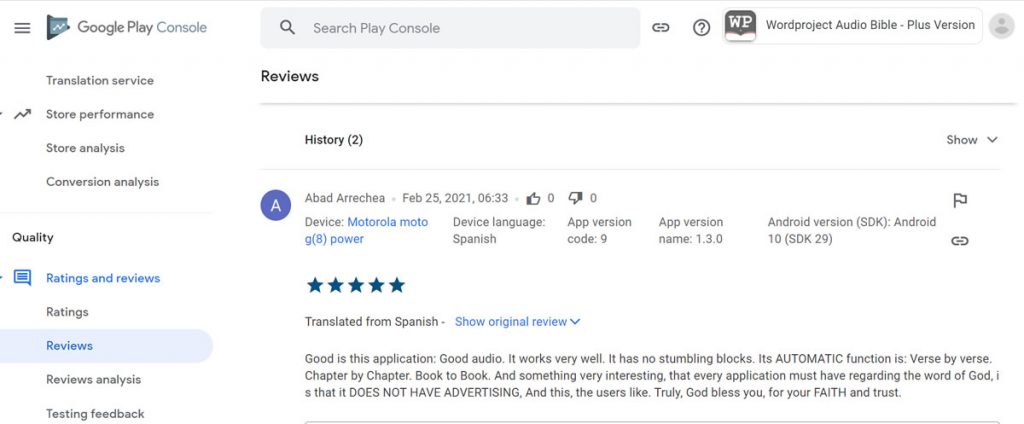This screenshot has height=424, width=1024.
Task: Collapse the Store performance section arrow
Action: click(21, 114)
